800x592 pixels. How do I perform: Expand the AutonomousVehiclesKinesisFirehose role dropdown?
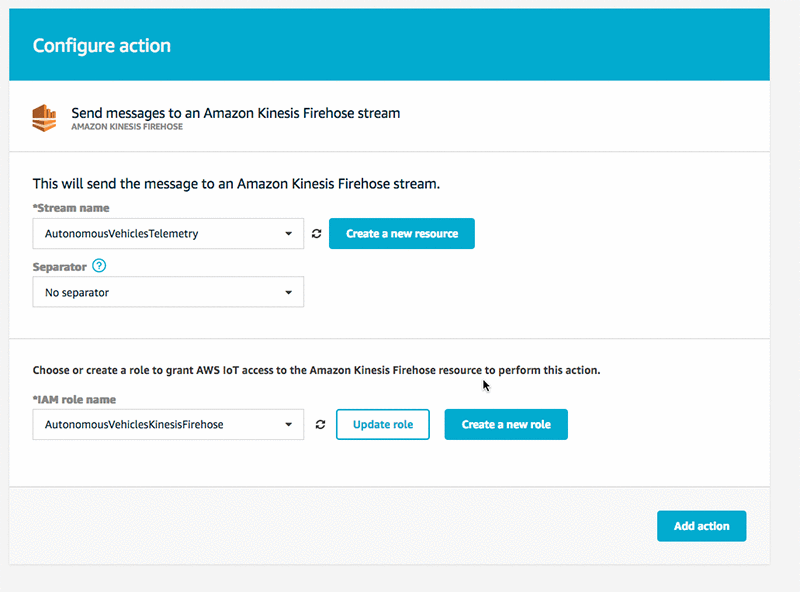click(168, 424)
